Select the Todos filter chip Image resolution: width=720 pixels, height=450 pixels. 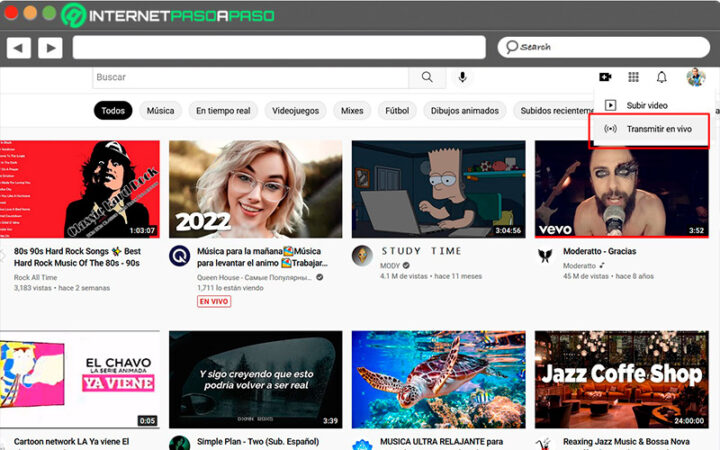pyautogui.click(x=113, y=111)
